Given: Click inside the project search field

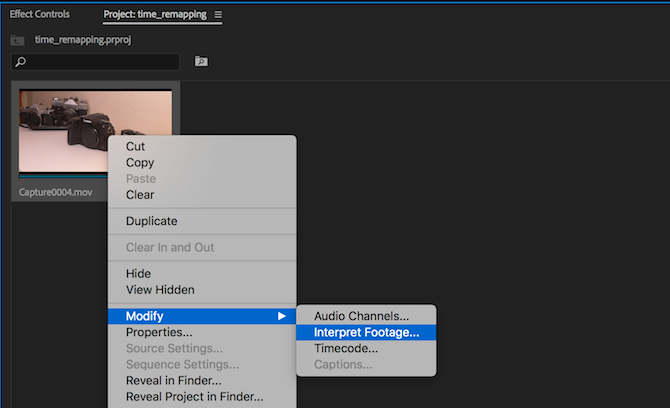Looking at the screenshot, I should pos(96,62).
